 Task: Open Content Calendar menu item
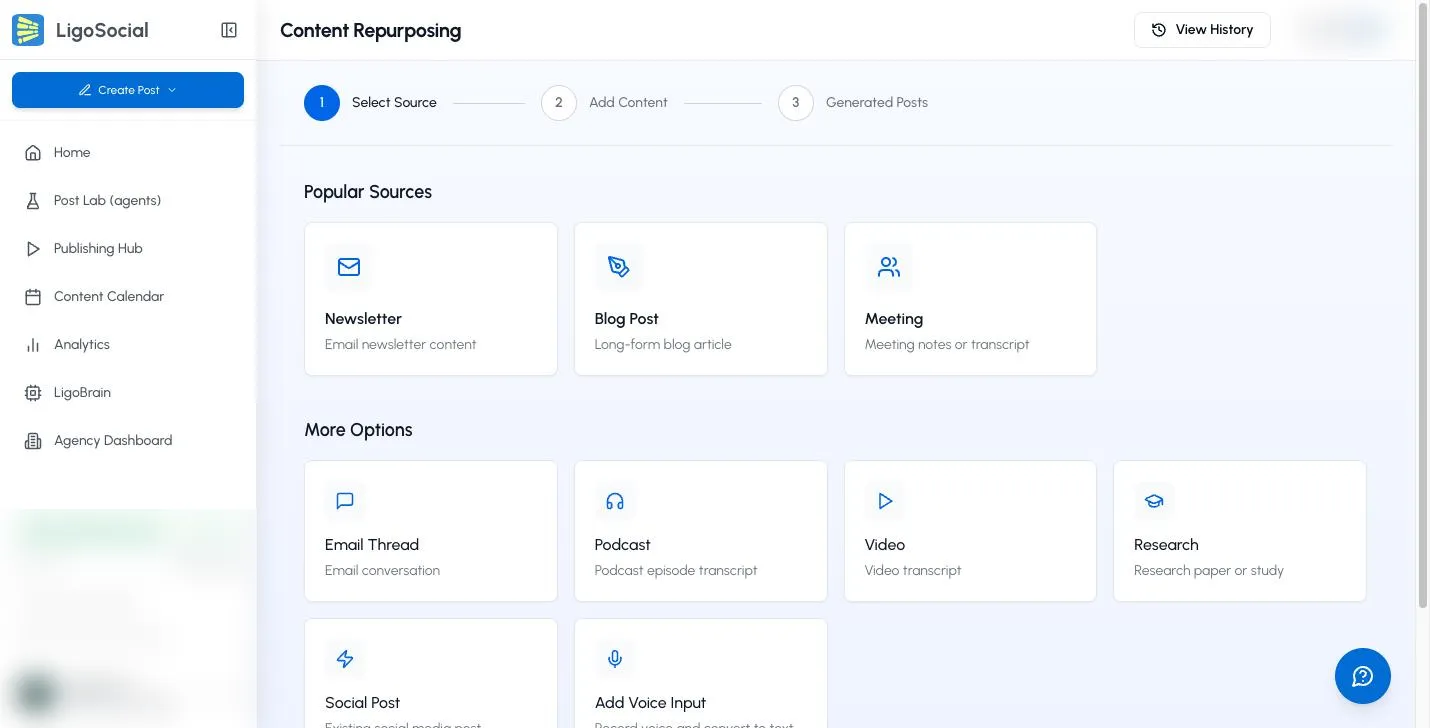pyautogui.click(x=128, y=297)
